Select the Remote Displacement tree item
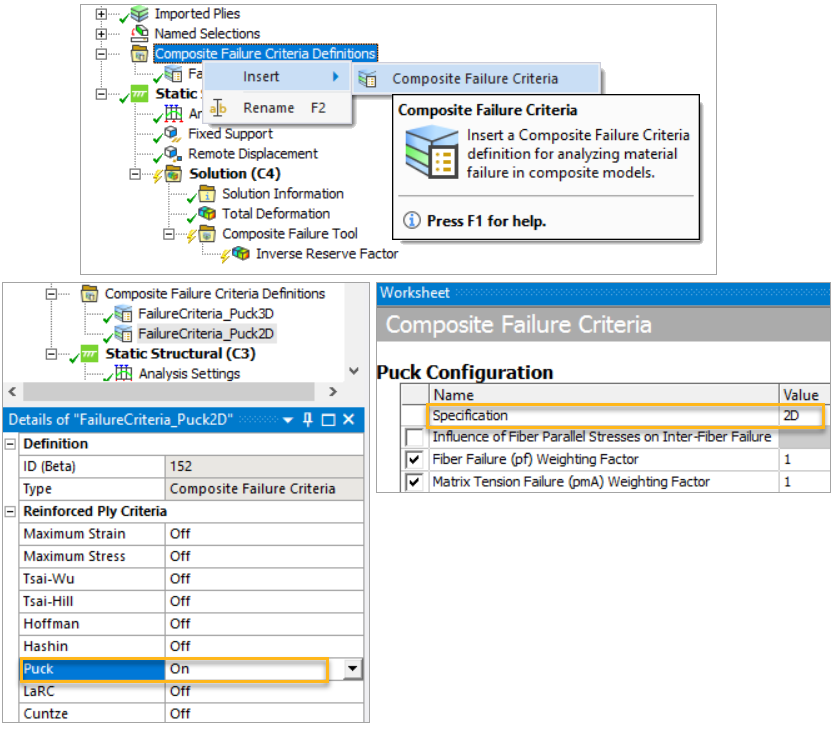The width and height of the screenshot is (836, 730). [x=253, y=154]
